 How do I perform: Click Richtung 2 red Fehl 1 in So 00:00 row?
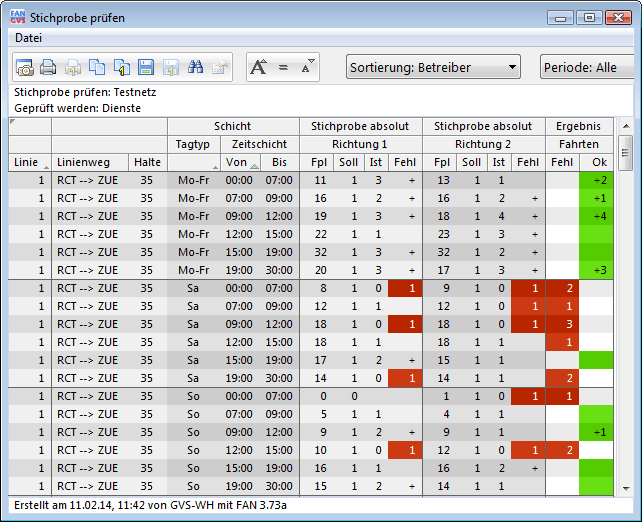528,396
